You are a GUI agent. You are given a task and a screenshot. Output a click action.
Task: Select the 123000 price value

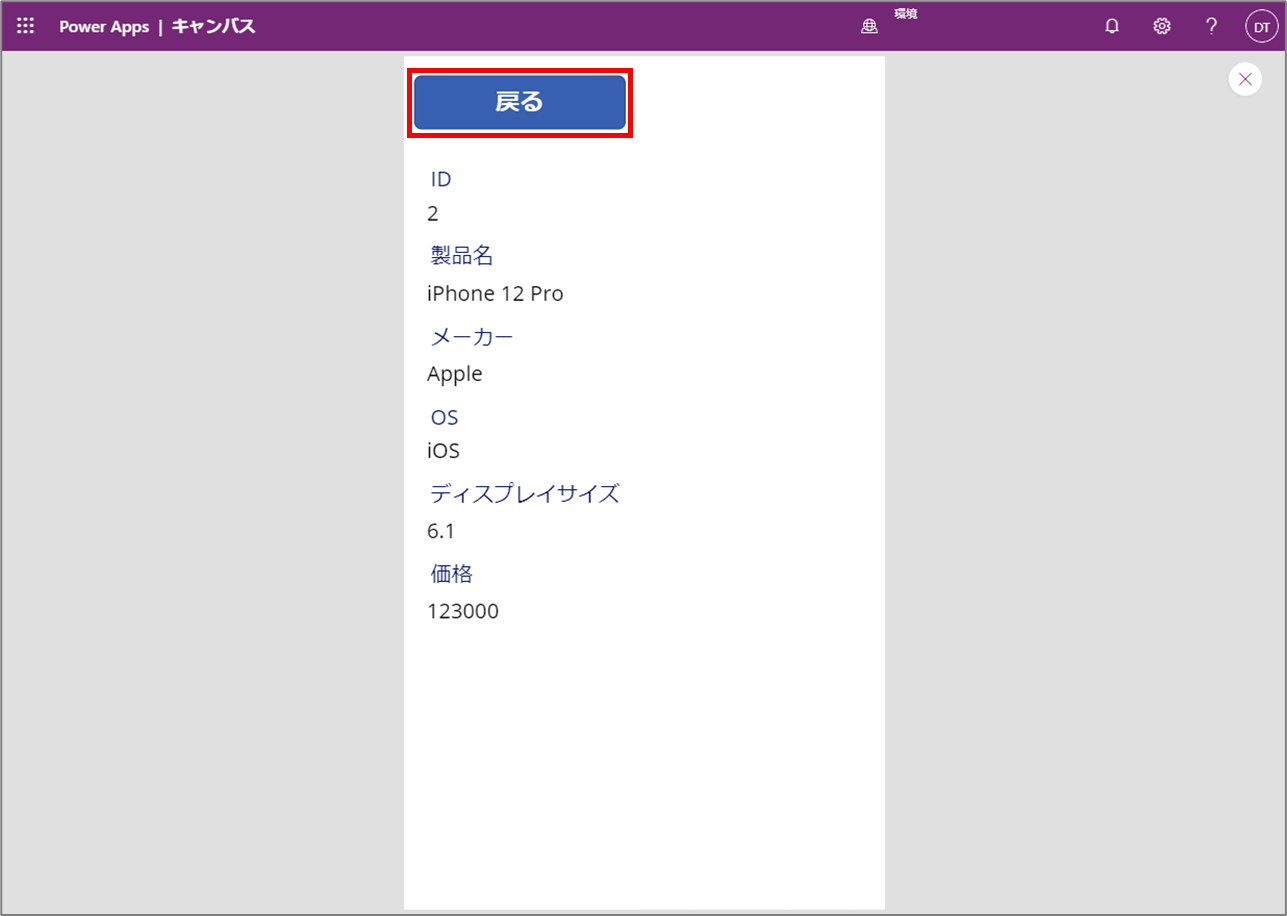pos(463,611)
